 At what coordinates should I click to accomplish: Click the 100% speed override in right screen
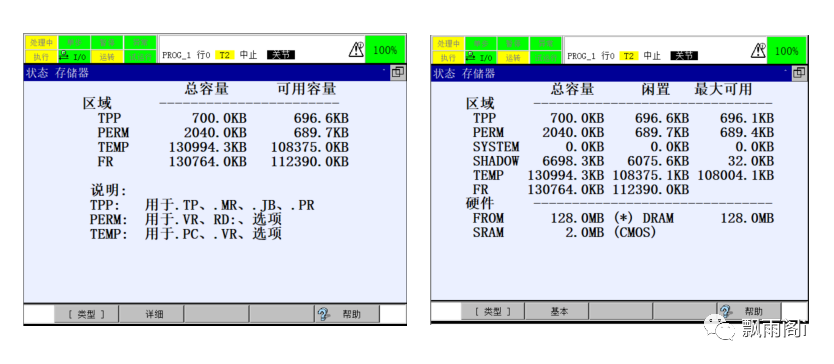(786, 51)
